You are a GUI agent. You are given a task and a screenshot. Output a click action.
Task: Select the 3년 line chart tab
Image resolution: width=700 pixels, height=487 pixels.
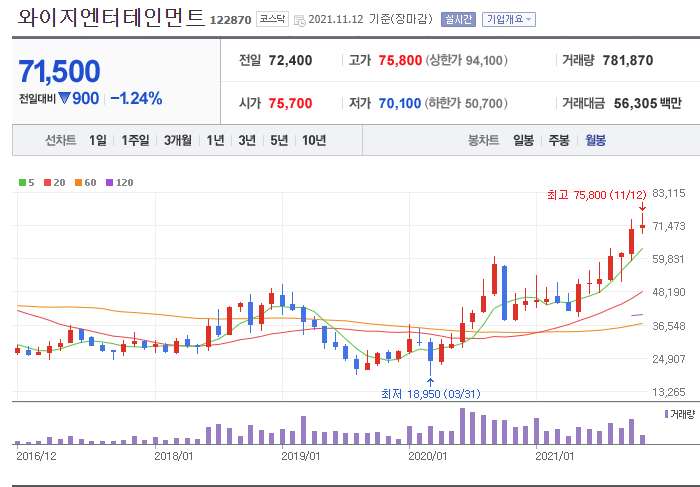[x=247, y=140]
